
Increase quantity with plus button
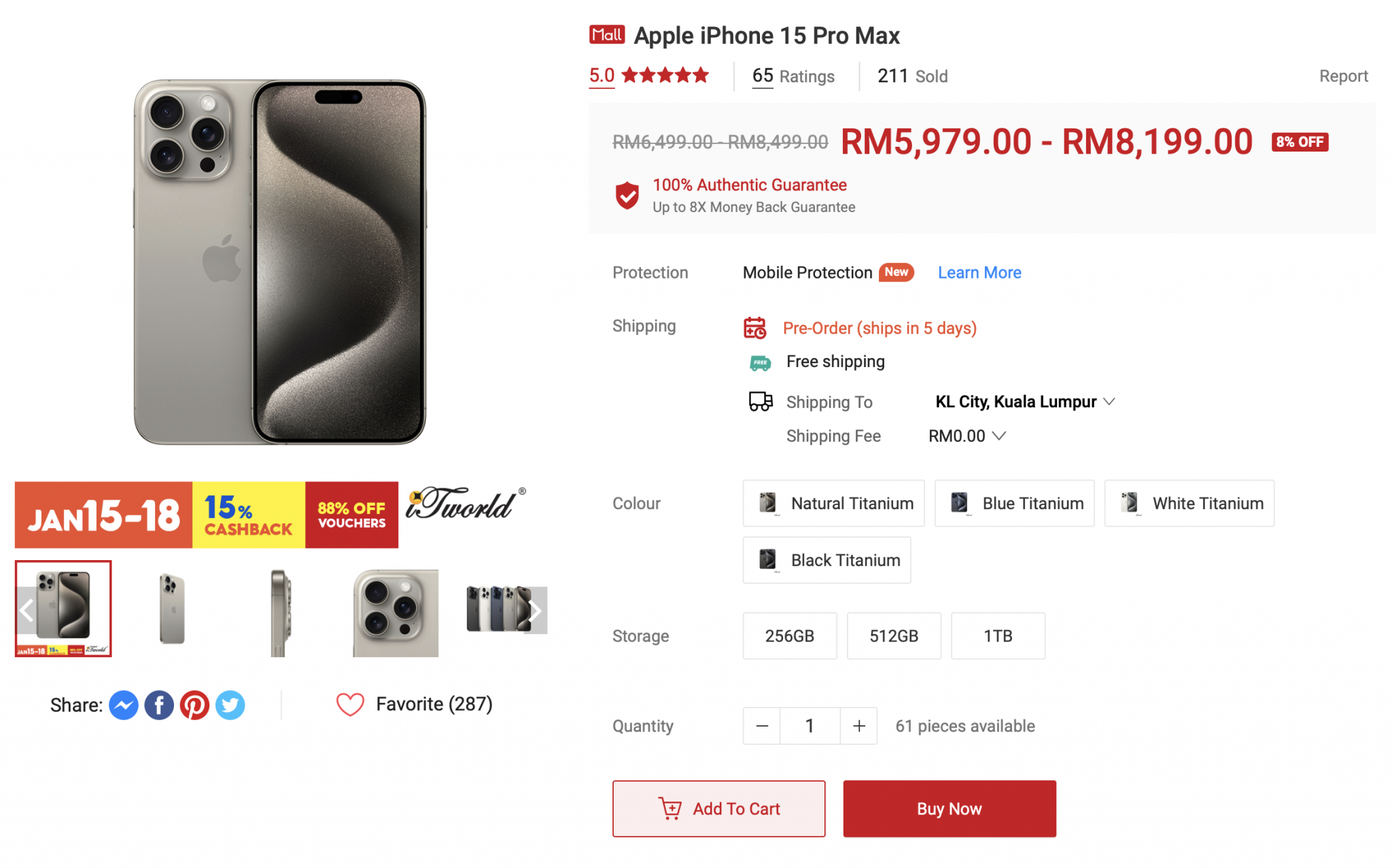859,726
